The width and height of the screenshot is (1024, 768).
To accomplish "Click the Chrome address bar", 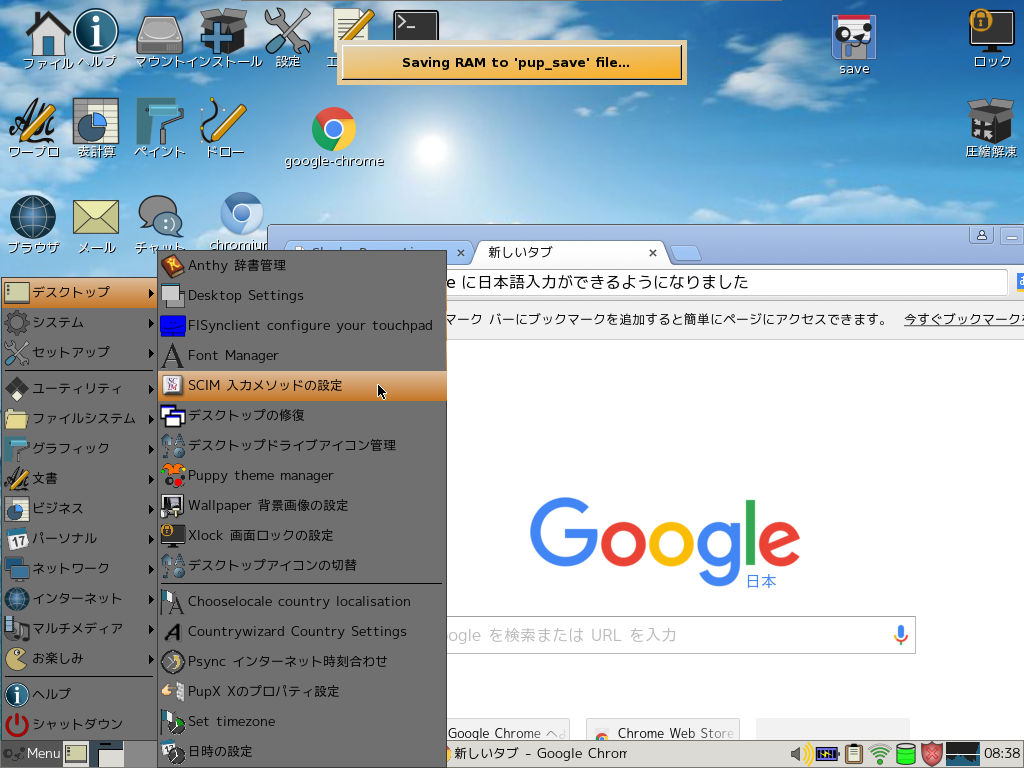I will click(726, 282).
